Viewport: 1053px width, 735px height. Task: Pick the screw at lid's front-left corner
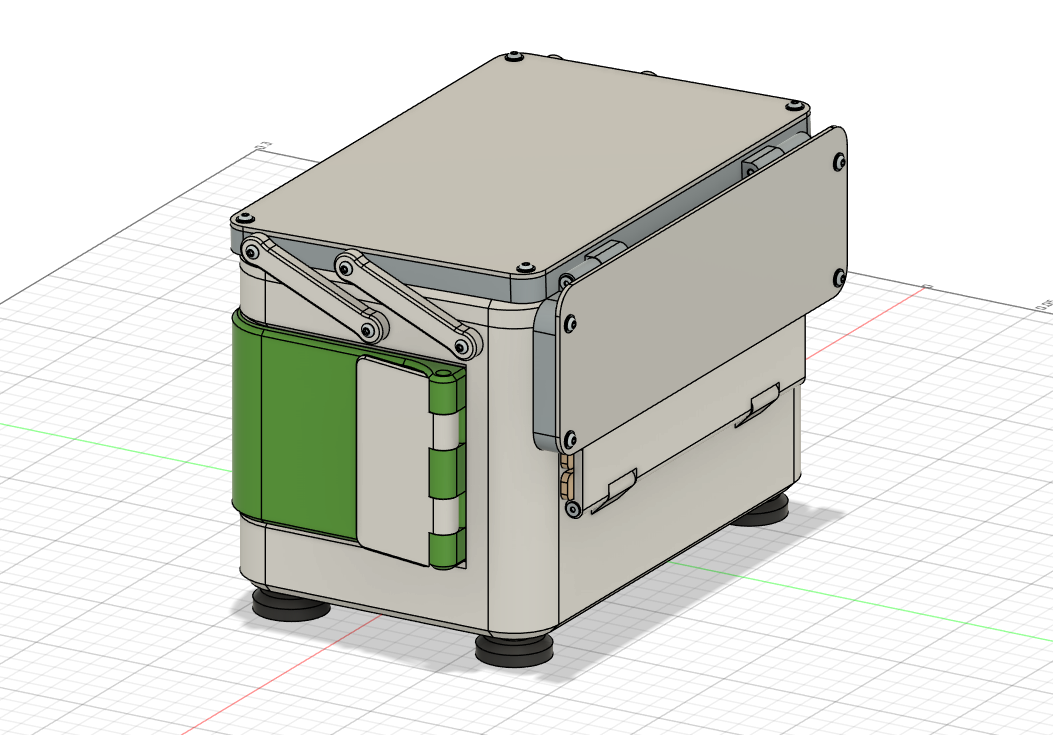click(244, 218)
